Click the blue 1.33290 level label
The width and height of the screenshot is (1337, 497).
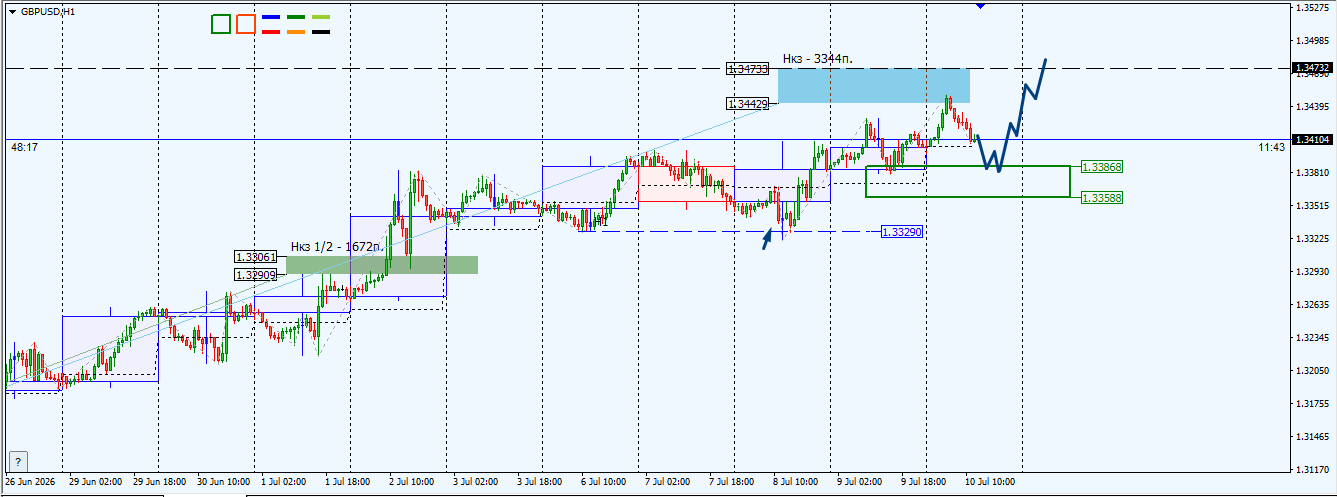(901, 232)
